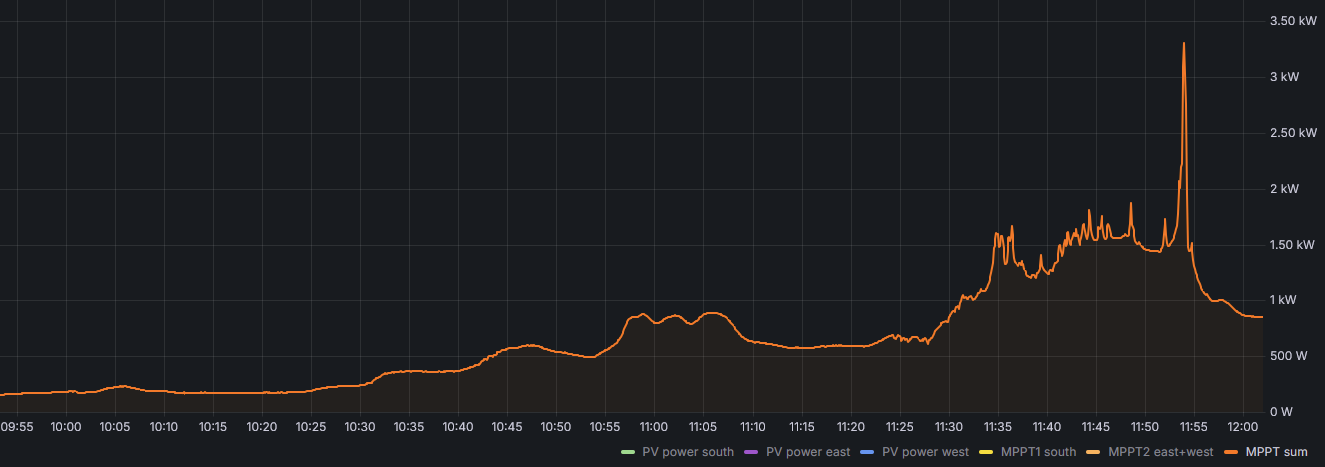Image resolution: width=1325 pixels, height=467 pixels.
Task: Click the yellow MPPT1 south legend color
Action: tap(984, 452)
